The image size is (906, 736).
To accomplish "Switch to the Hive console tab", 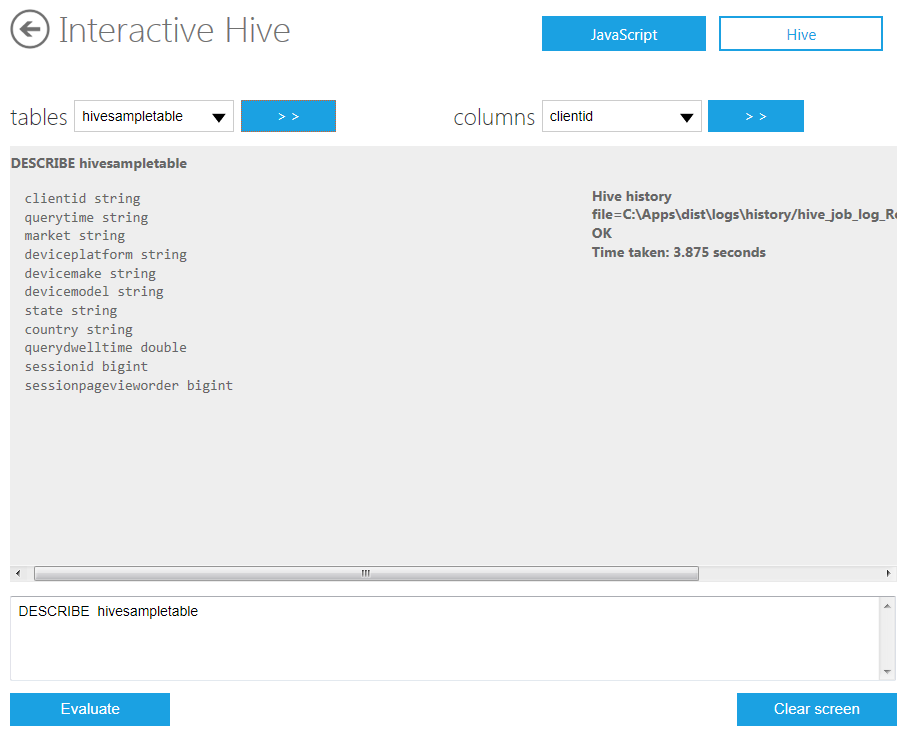I will [800, 34].
